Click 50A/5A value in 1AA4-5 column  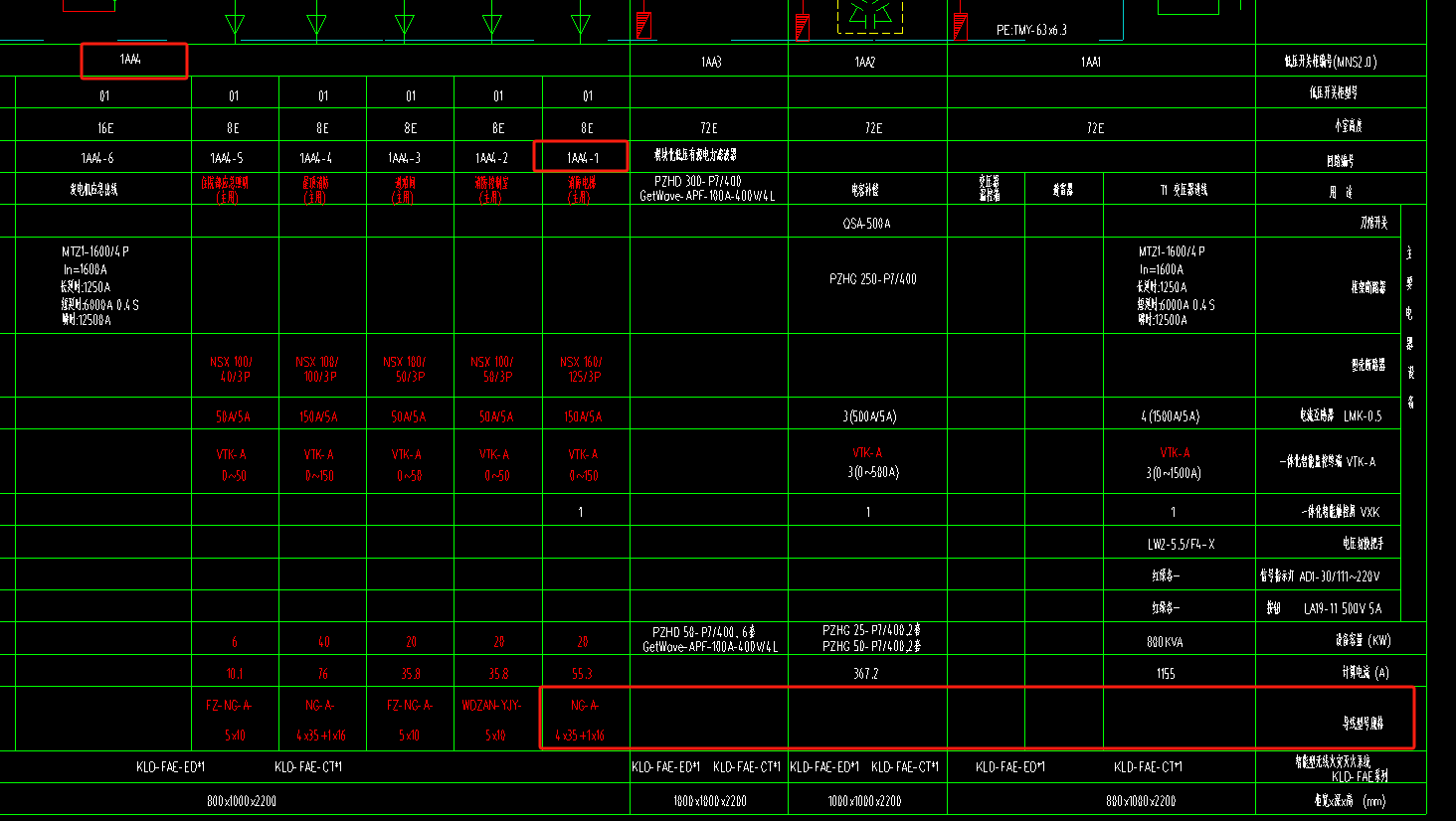233,416
